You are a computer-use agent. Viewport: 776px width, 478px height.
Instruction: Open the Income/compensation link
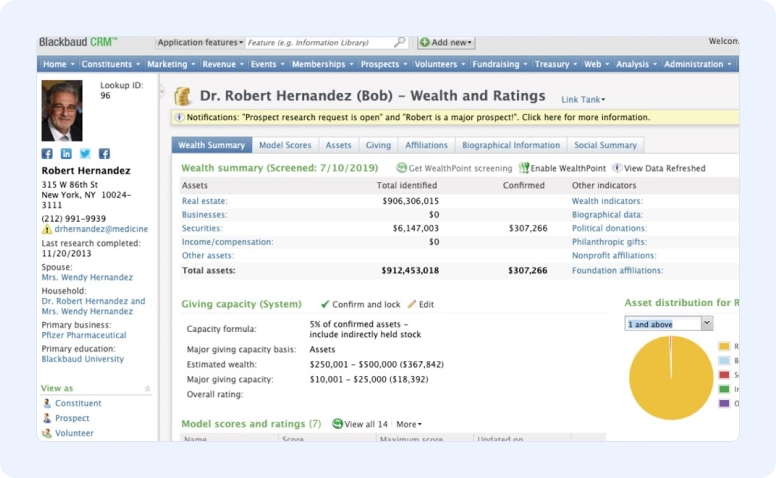coord(227,242)
